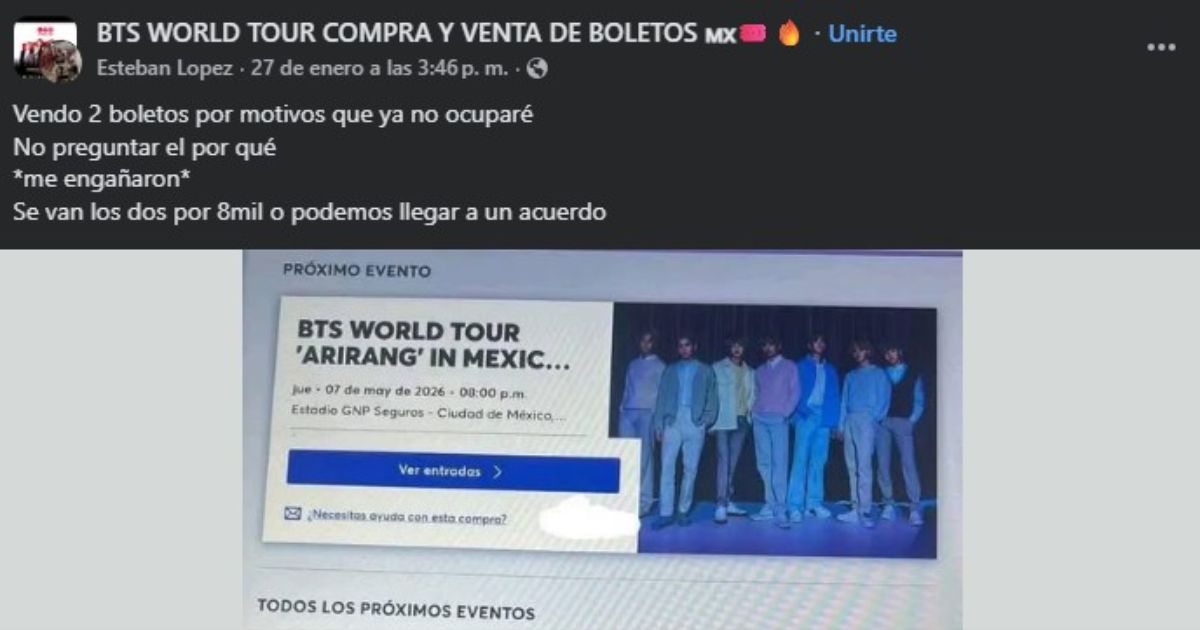Click the globe public privacy icon
Viewport: 1200px width, 630px height.
coord(538,68)
